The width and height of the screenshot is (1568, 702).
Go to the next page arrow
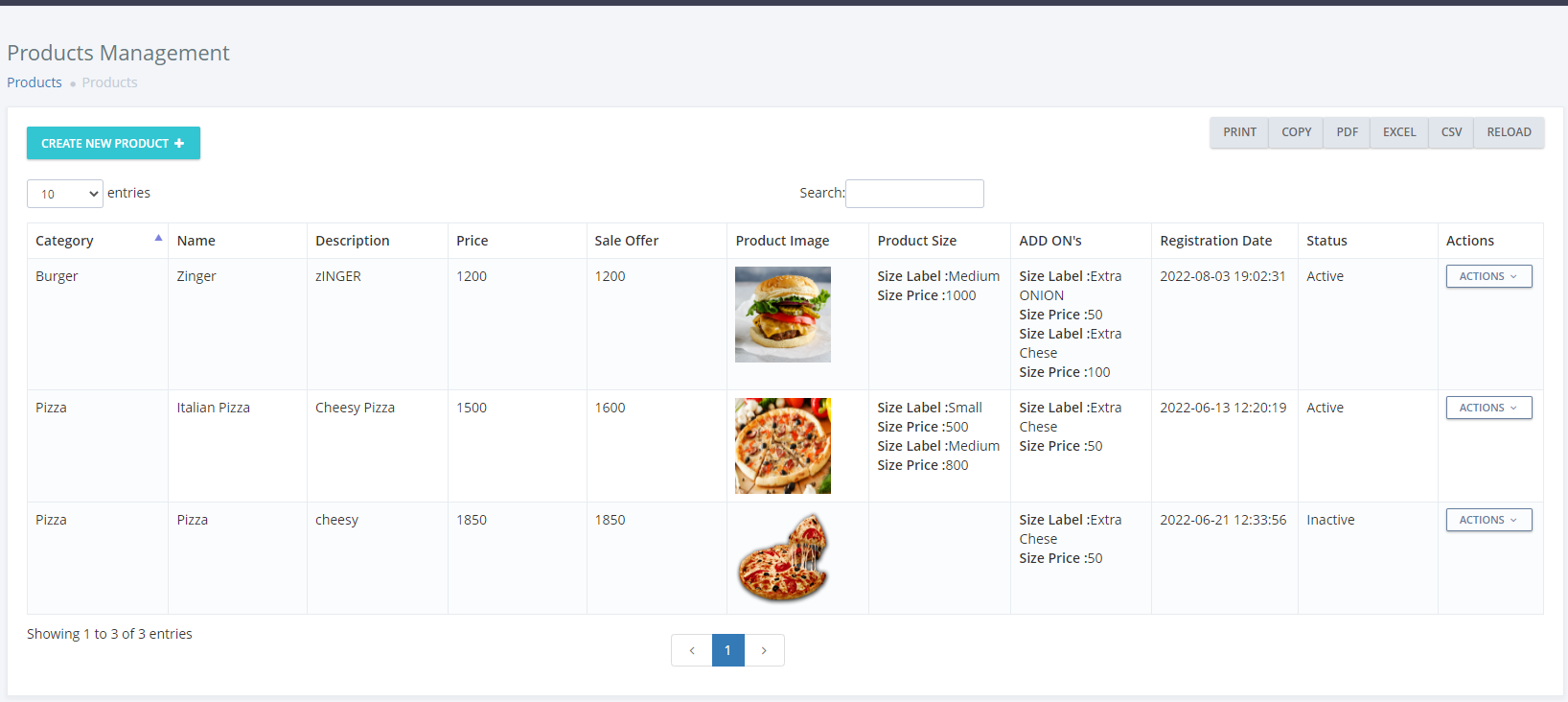(764, 650)
